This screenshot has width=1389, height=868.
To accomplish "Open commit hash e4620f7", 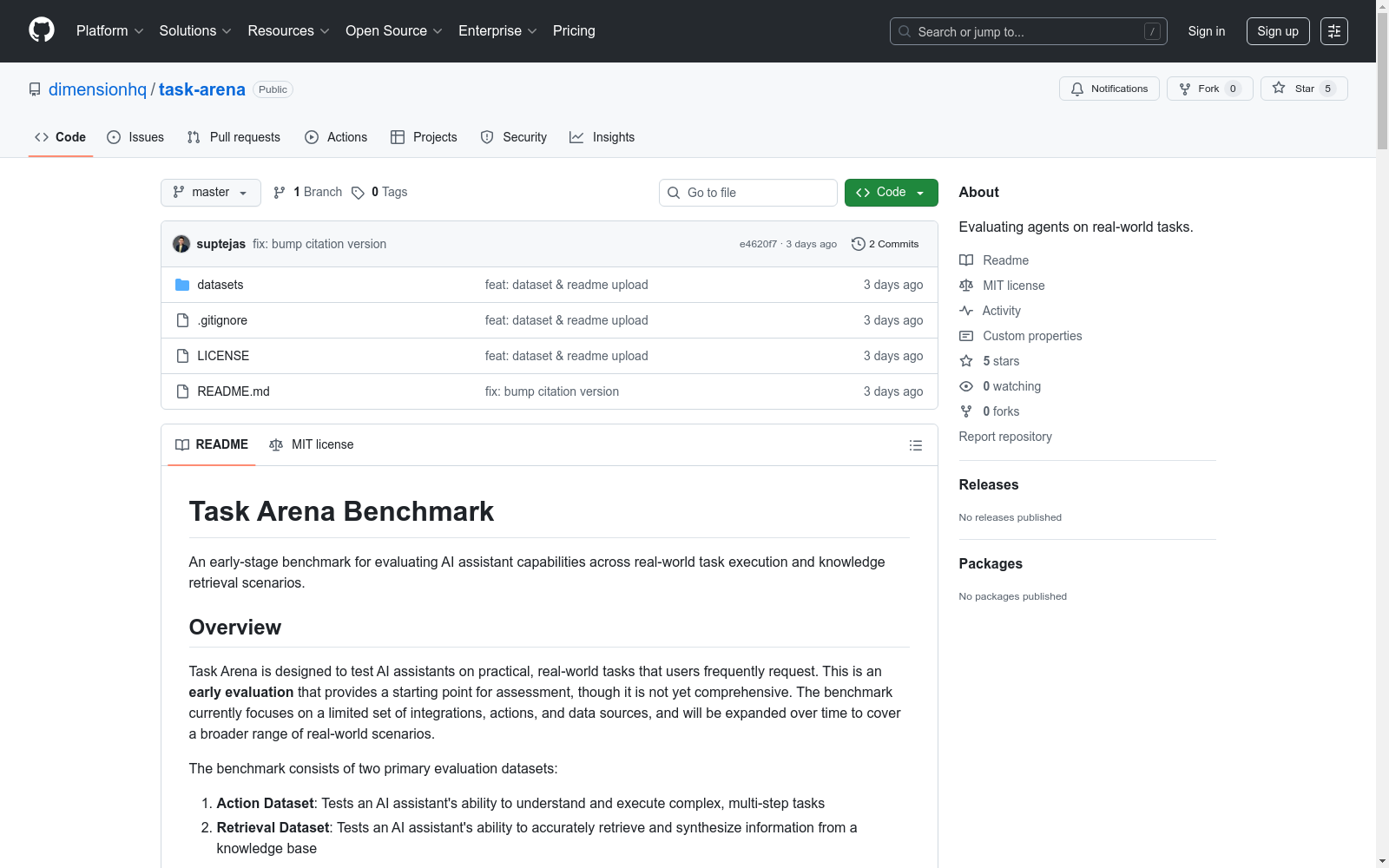I will 758,244.
